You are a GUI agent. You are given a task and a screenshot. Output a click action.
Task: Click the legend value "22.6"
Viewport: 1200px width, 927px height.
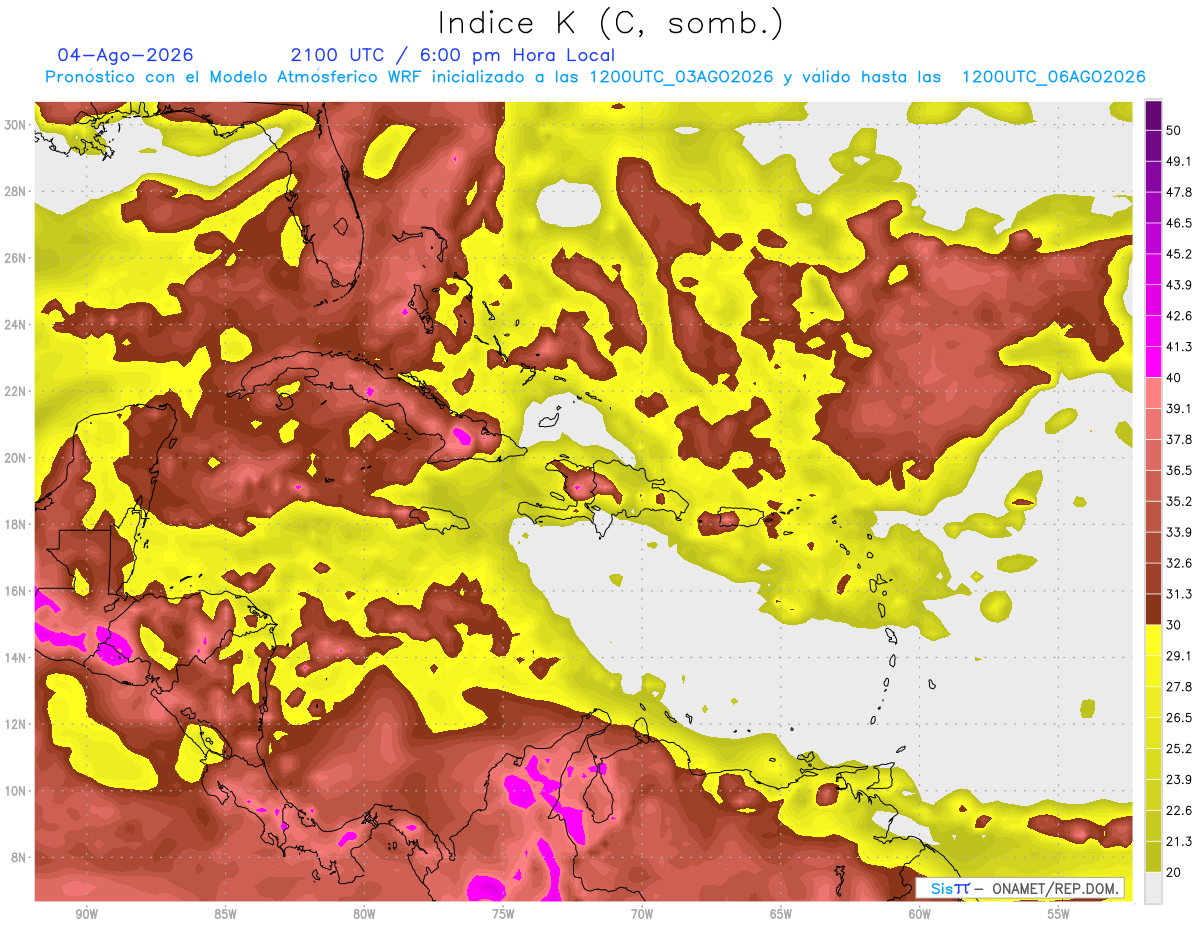(1179, 811)
